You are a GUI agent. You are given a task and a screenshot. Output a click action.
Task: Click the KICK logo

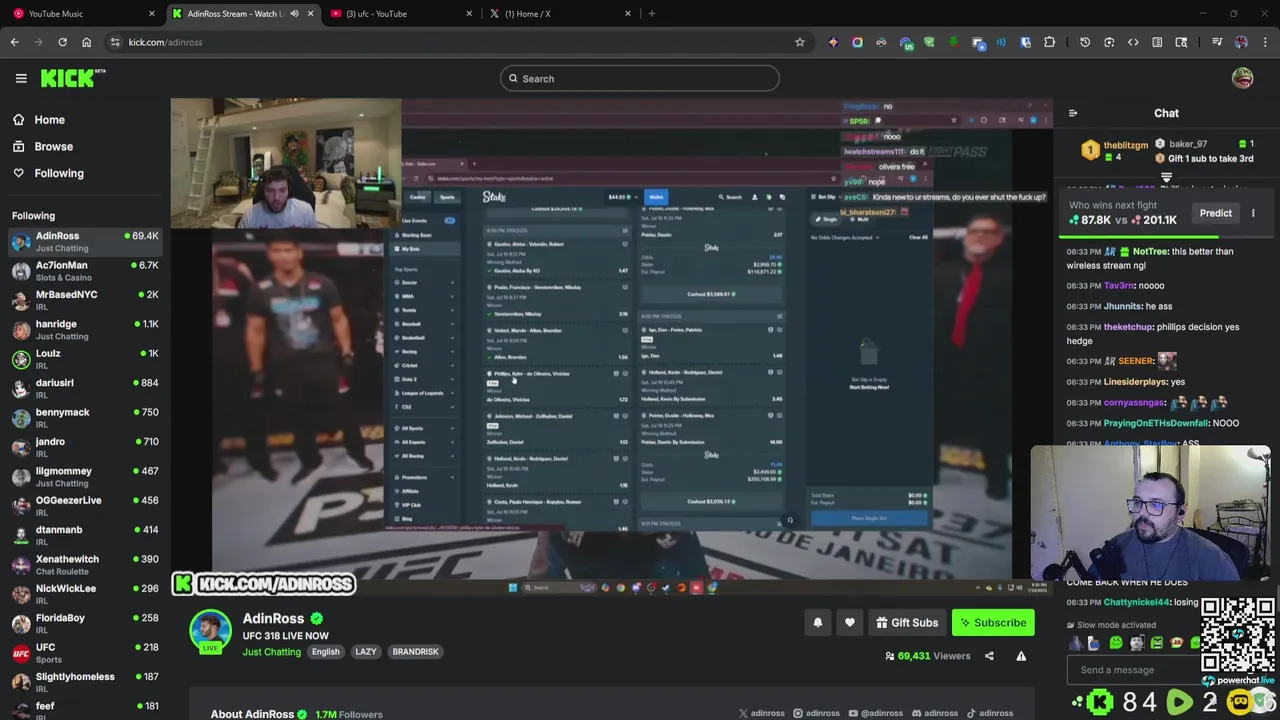click(73, 78)
